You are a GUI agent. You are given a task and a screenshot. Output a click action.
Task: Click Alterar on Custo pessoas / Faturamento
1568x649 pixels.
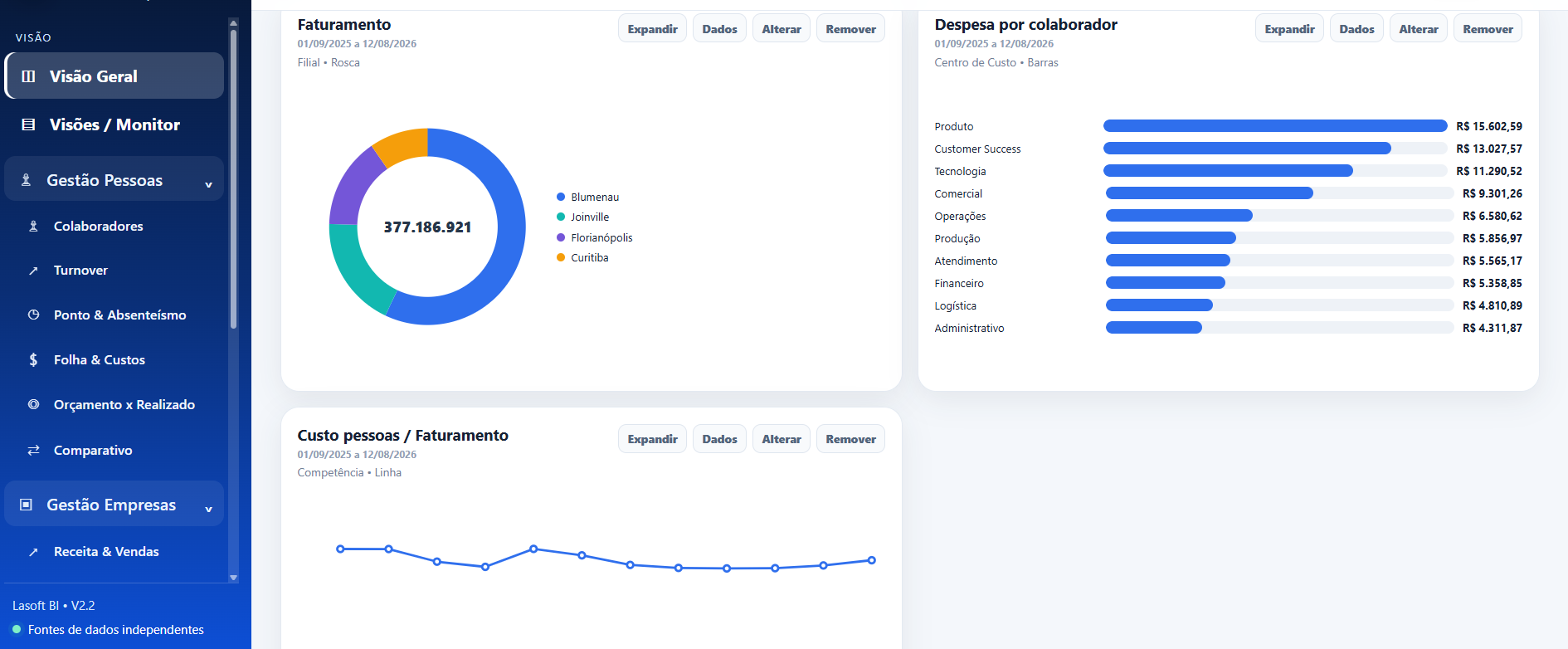pos(782,439)
